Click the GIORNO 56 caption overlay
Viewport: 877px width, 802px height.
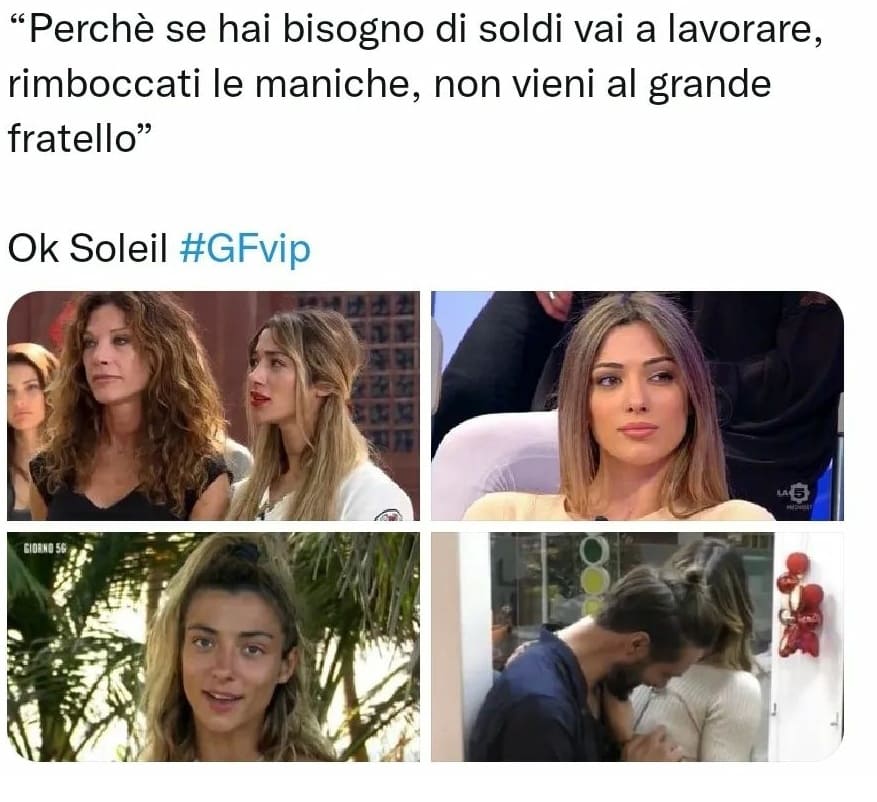click(x=44, y=549)
